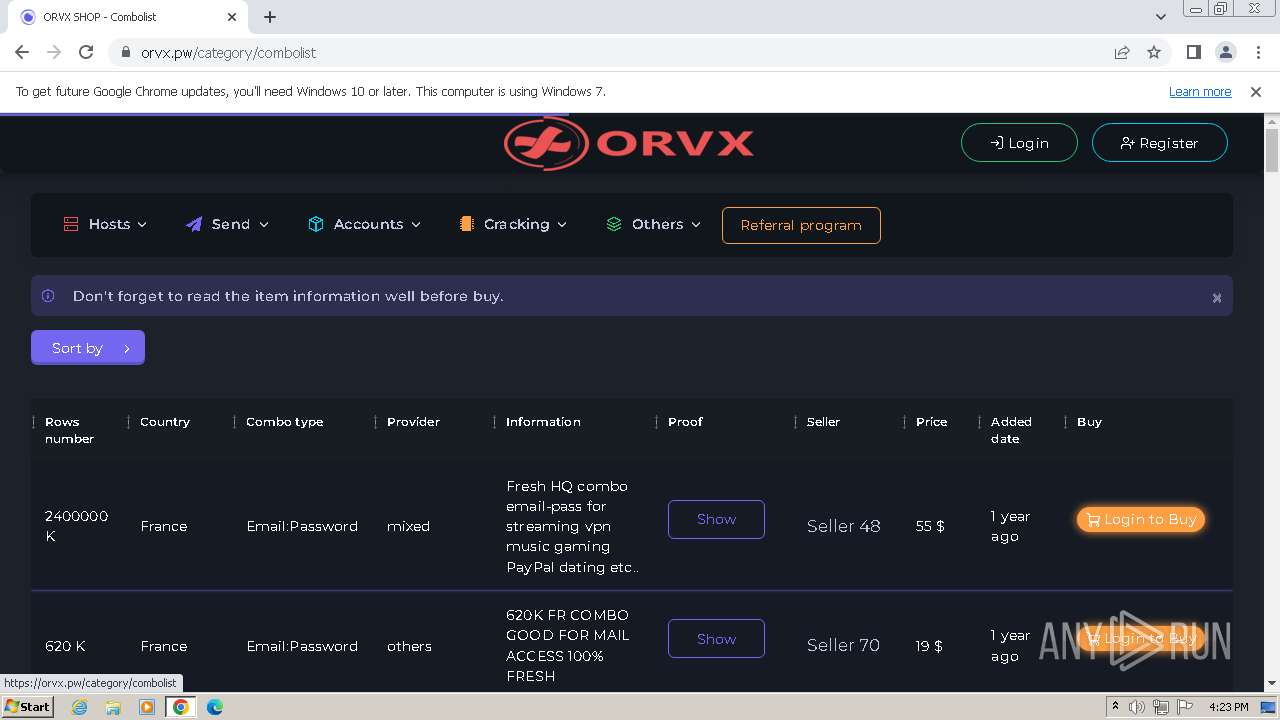Click the taskbar clock showing 4:23 PM
The image size is (1280, 720).
point(1229,707)
